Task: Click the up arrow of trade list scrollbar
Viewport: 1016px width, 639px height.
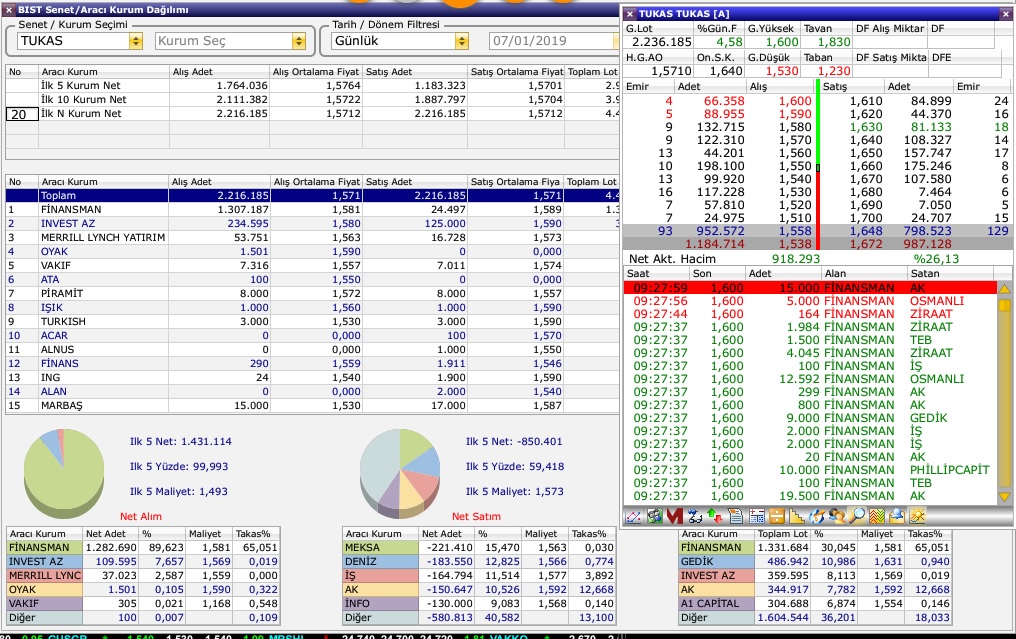Action: coord(1004,288)
